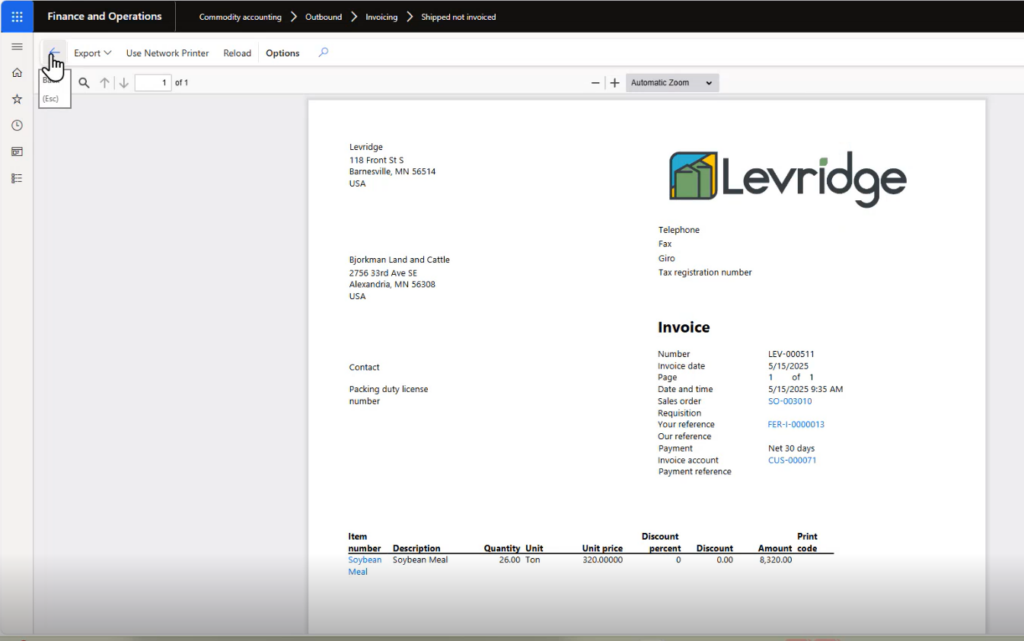Click Soybean Meal description cell

coord(420,560)
